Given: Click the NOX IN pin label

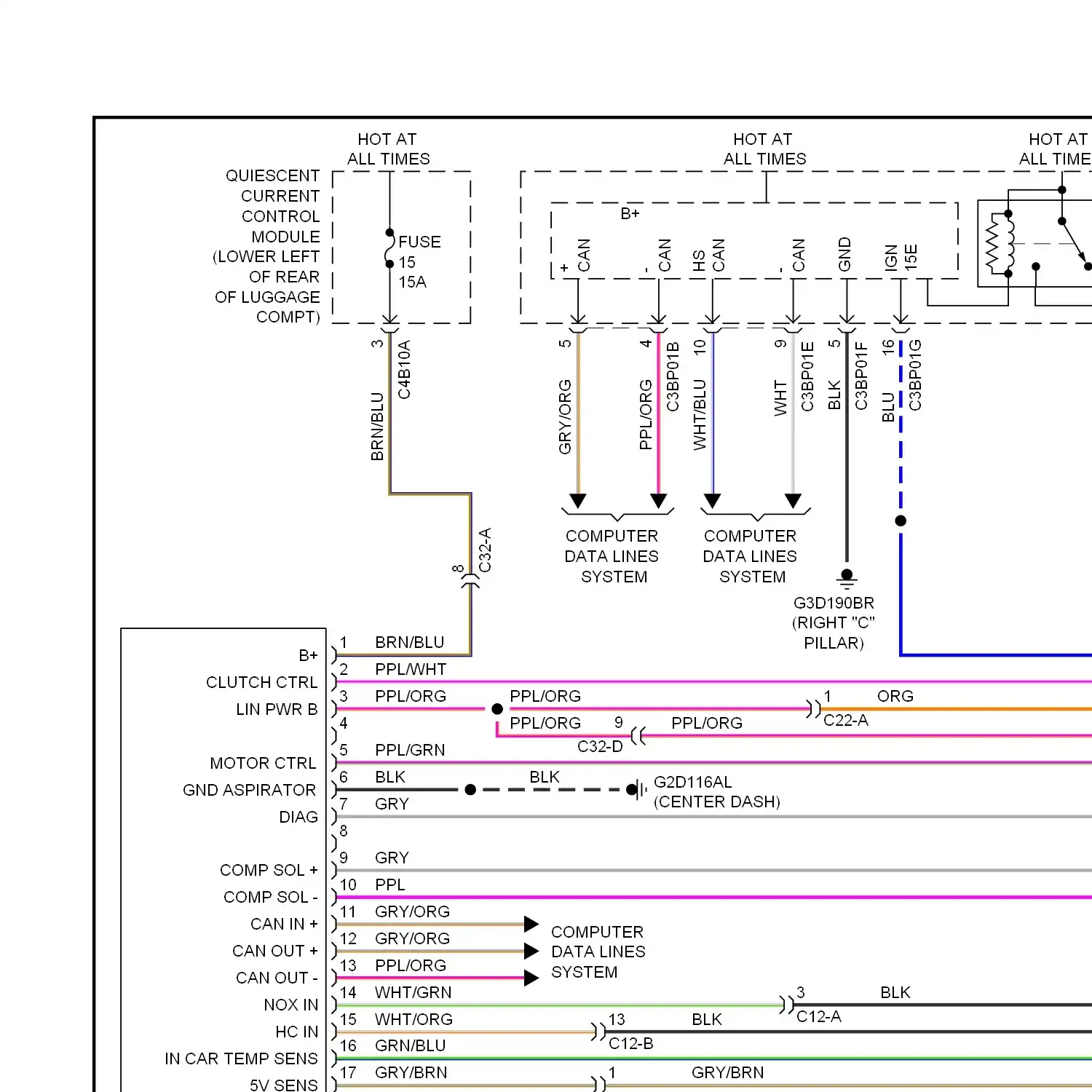Looking at the screenshot, I should (x=291, y=1005).
